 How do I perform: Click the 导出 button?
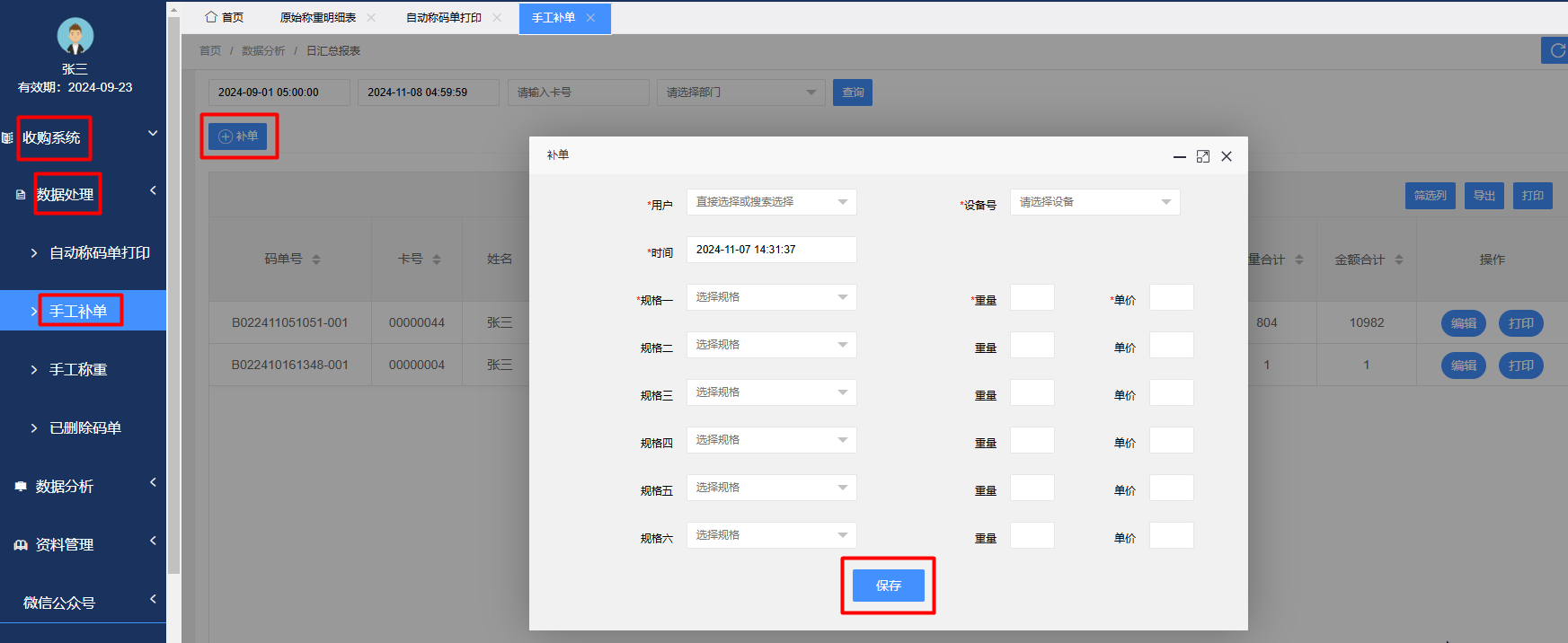click(x=1484, y=196)
